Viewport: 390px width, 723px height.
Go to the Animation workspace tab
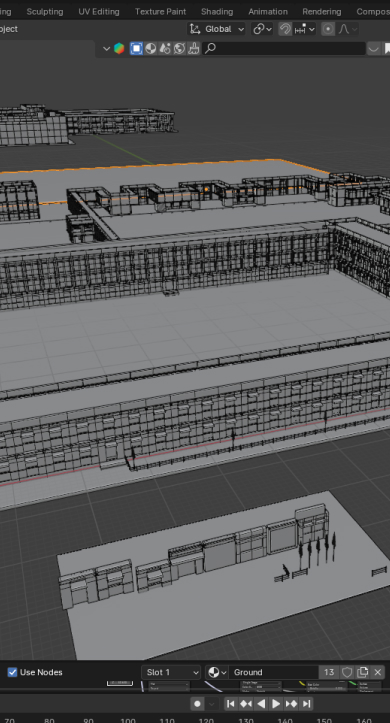click(268, 12)
